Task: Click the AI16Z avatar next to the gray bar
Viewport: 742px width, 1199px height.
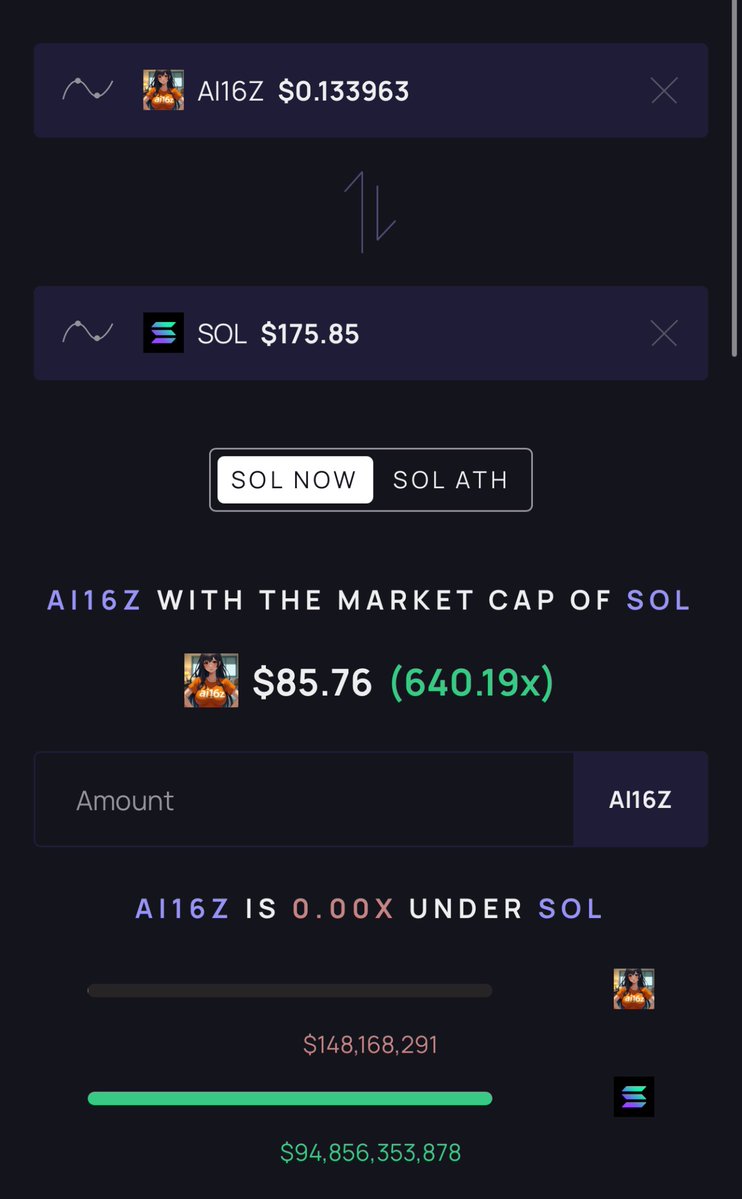Action: point(633,989)
